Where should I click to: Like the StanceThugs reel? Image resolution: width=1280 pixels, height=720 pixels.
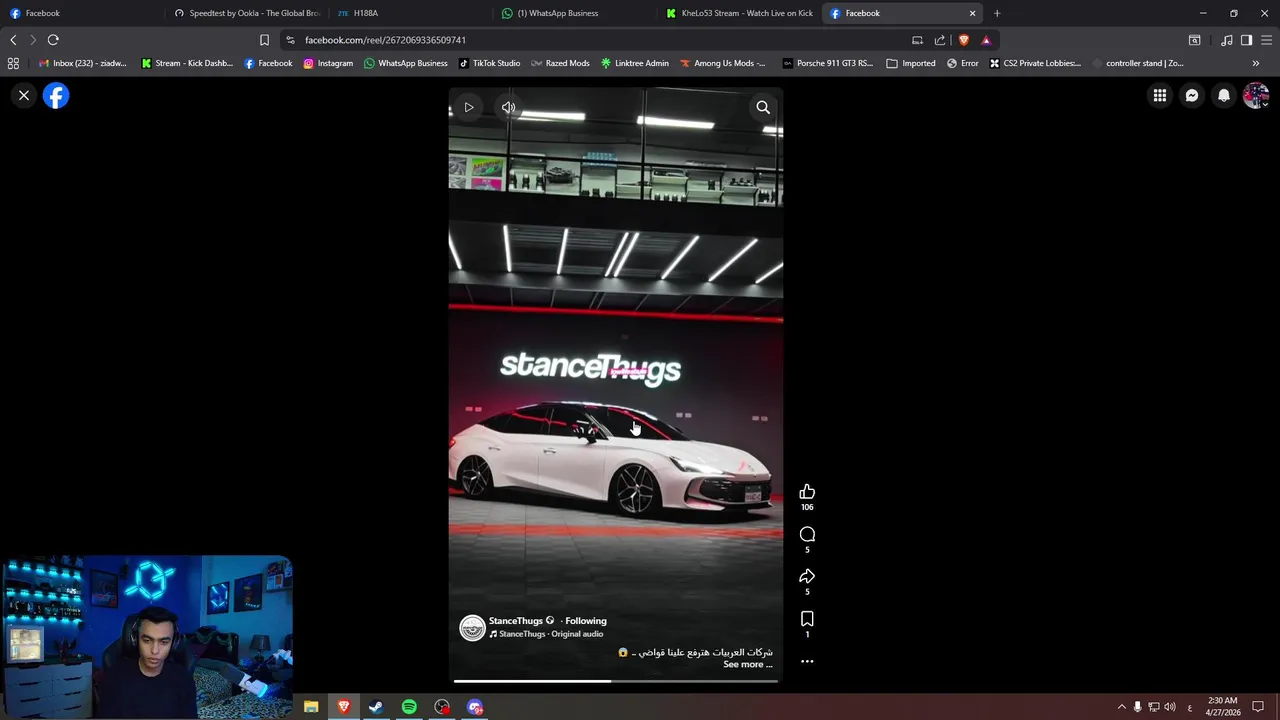point(807,492)
